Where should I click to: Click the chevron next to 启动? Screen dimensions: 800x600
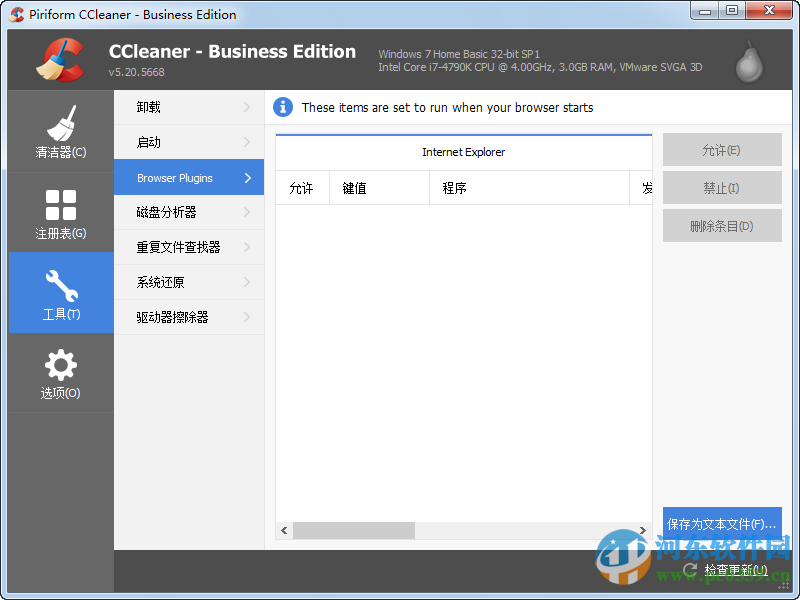(x=247, y=142)
